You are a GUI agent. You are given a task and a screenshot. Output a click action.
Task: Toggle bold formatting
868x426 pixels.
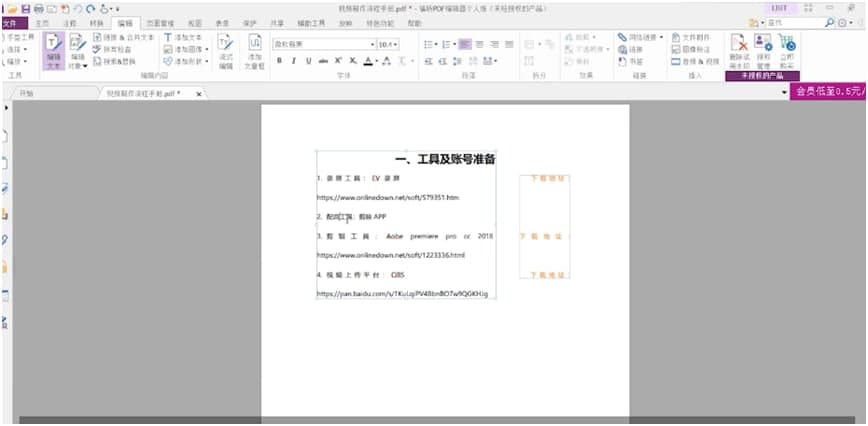tap(280, 61)
